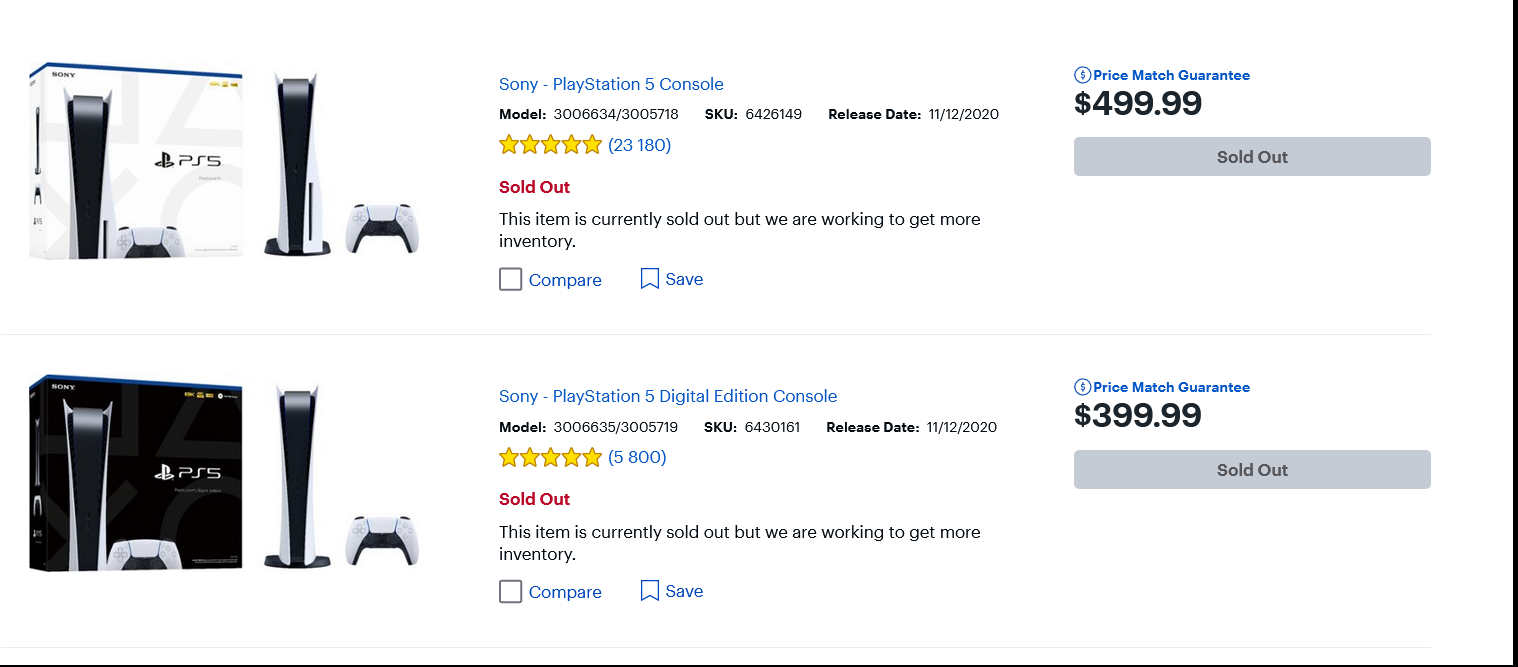Click the white PS5 Console box thumbnail
This screenshot has height=667, width=1518.
137,162
